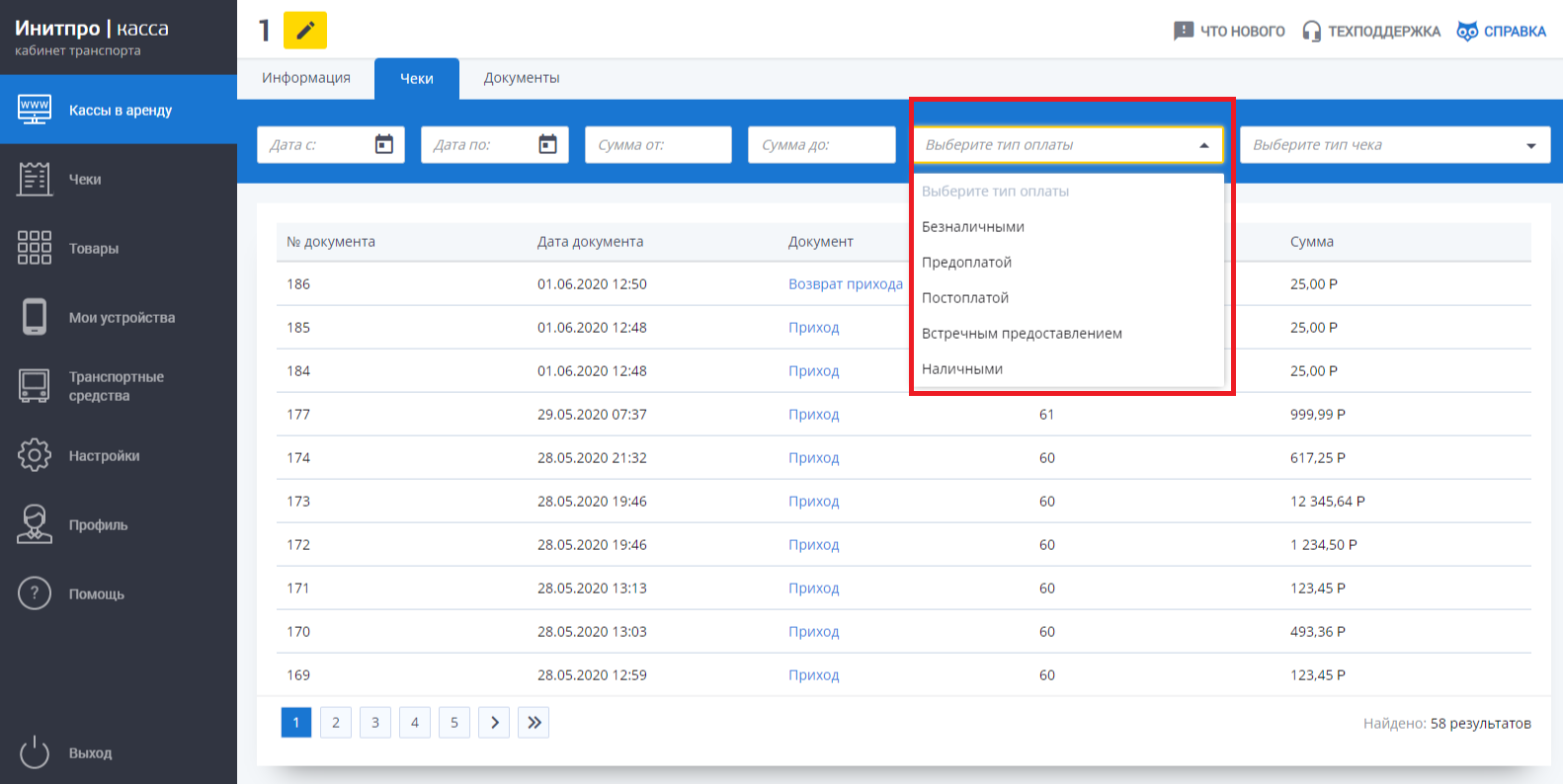
Task: Switch to the Информация tab
Action: [x=306, y=78]
